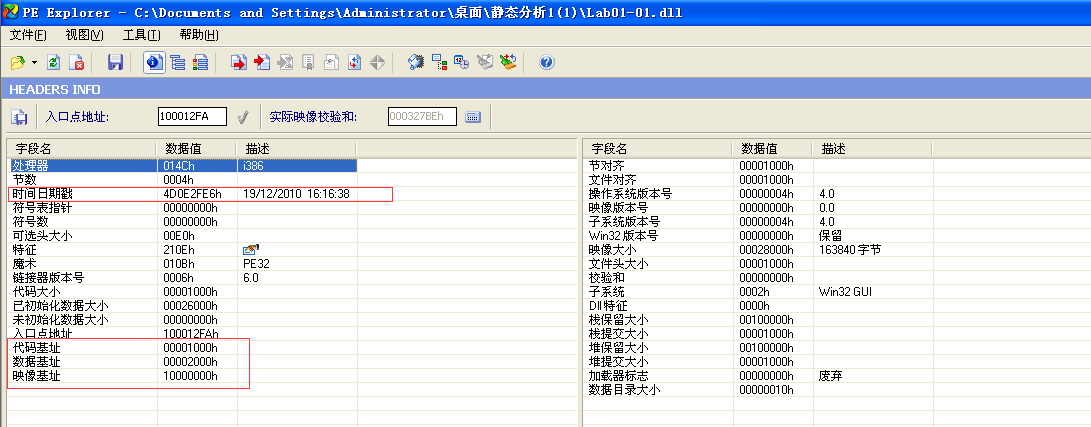This screenshot has width=1091, height=427.
Task: Click date text 19/12/2010 16:16:38
Action: (x=296, y=194)
